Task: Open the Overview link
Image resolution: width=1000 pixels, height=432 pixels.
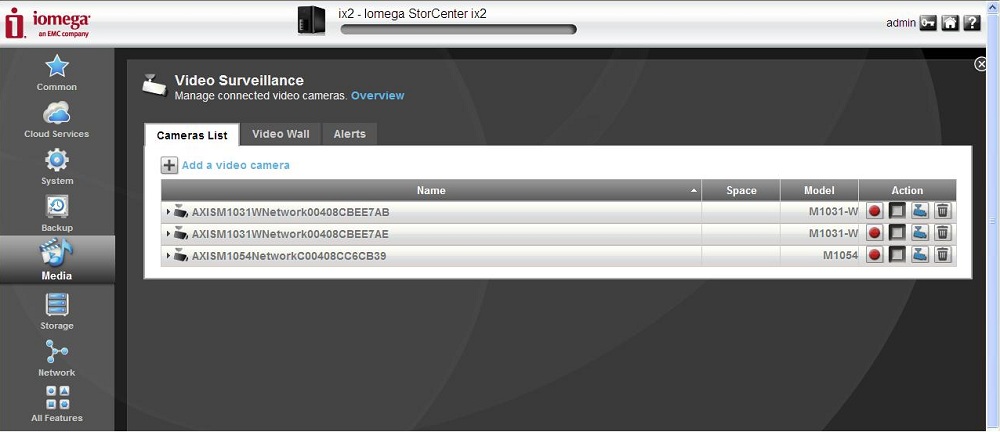Action: click(378, 96)
